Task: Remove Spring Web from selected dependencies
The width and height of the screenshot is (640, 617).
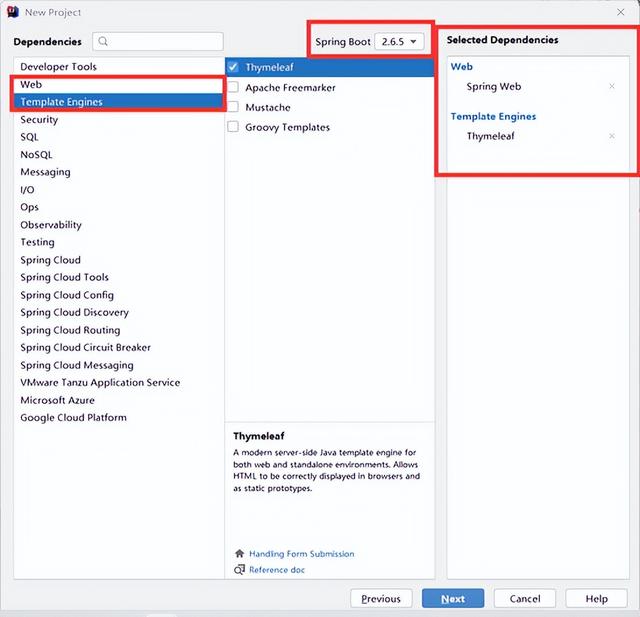Action: coord(611,86)
